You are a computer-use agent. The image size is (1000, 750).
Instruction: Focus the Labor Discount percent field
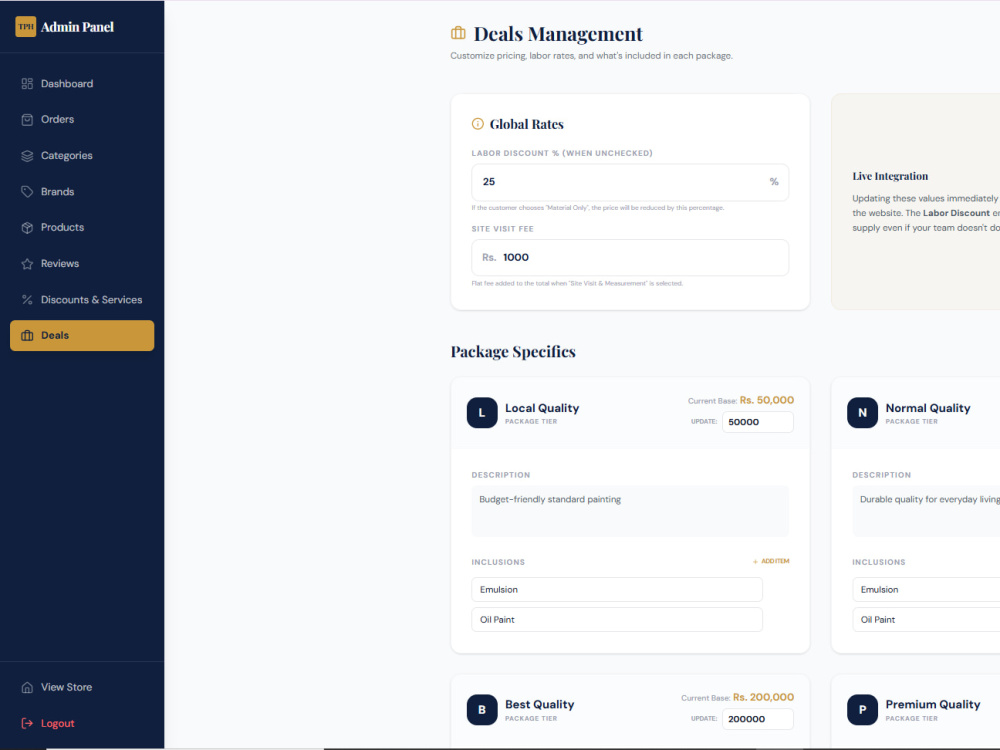[629, 182]
